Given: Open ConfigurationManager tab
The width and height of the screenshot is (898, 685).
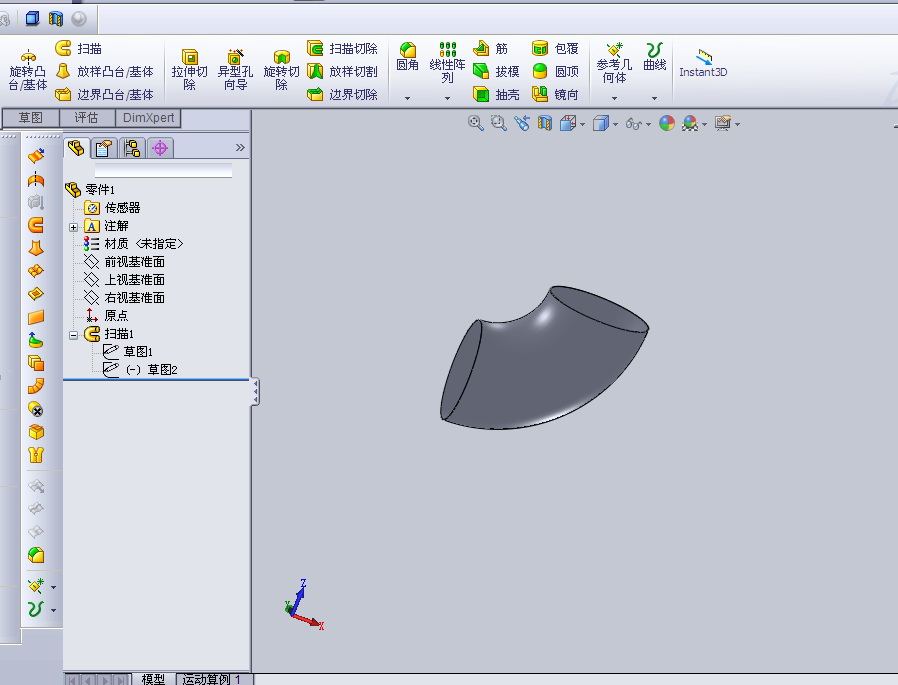Looking at the screenshot, I should tap(132, 148).
